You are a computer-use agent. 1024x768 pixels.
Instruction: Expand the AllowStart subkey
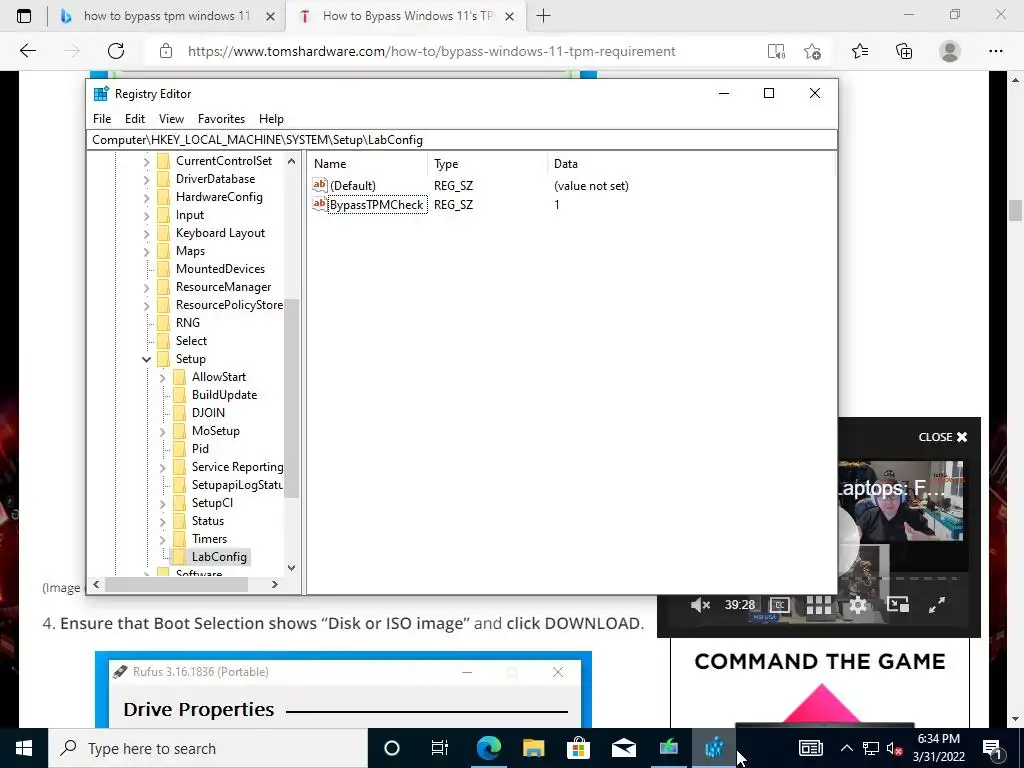[x=163, y=377]
